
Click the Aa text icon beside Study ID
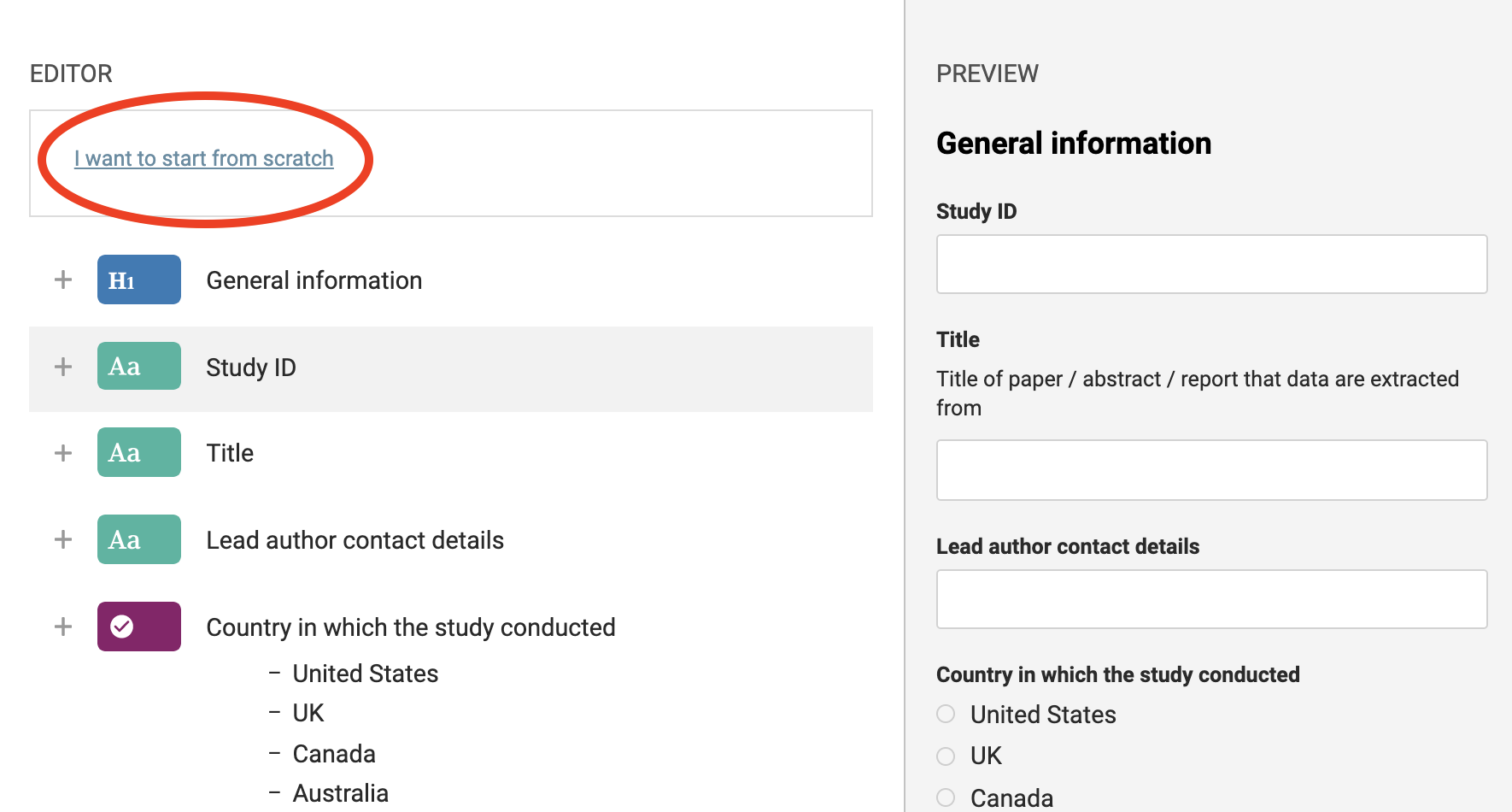click(138, 366)
